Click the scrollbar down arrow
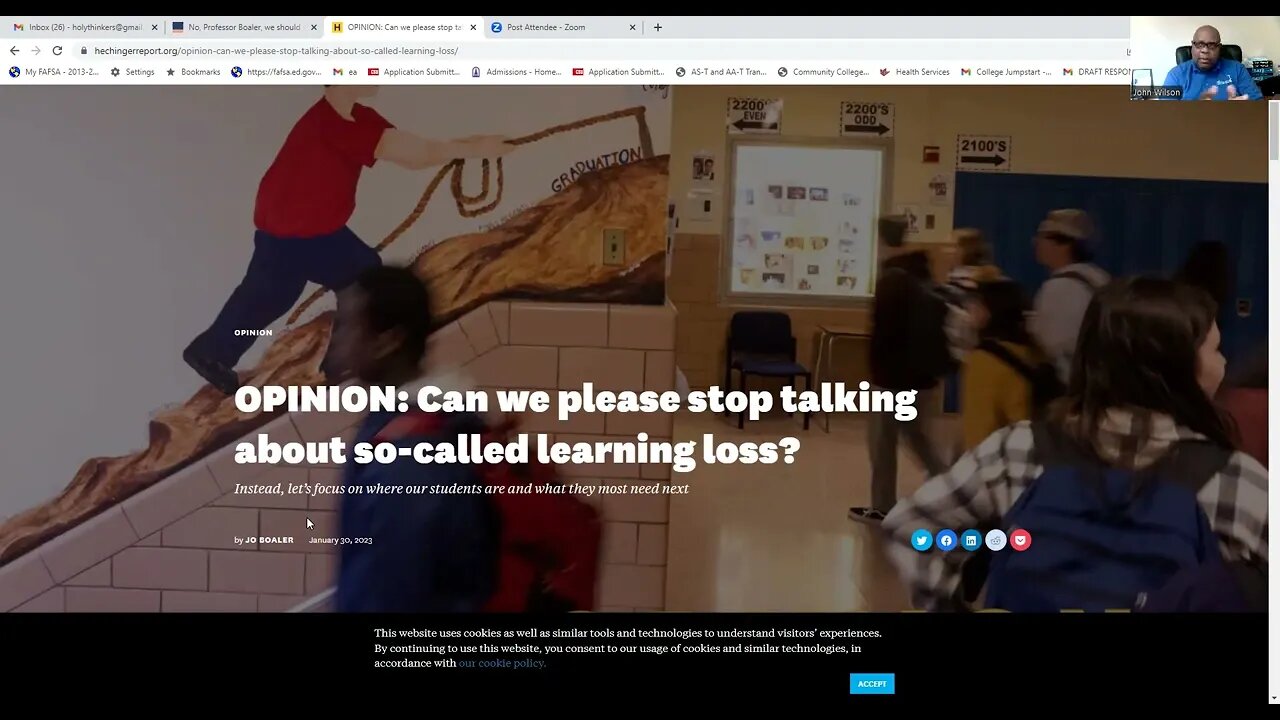The height and width of the screenshot is (720, 1280). click(x=1273, y=698)
